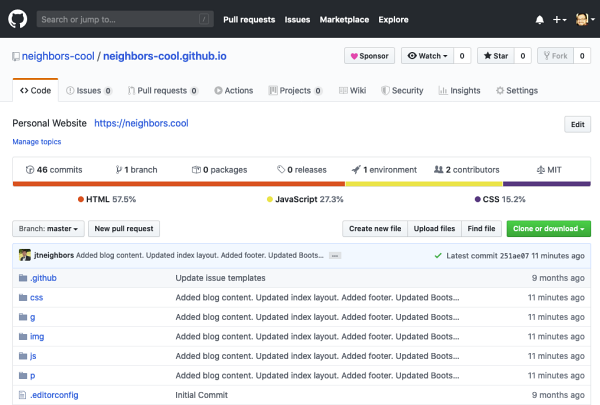Click the HTML 57.5% language label
The height and width of the screenshot is (405, 600).
tap(107, 199)
